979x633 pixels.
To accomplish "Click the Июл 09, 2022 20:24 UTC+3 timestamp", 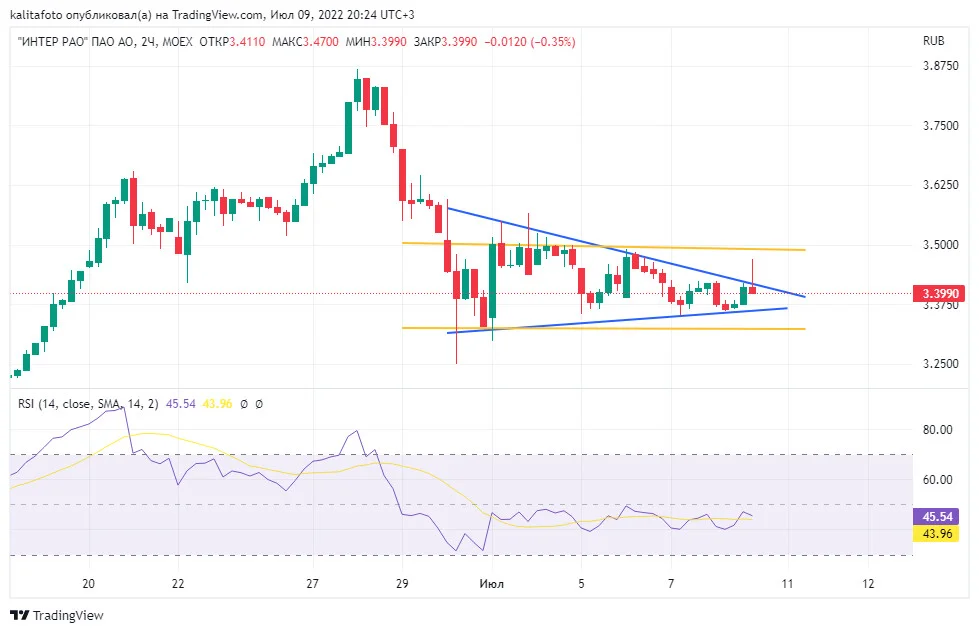I will pyautogui.click(x=340, y=14).
